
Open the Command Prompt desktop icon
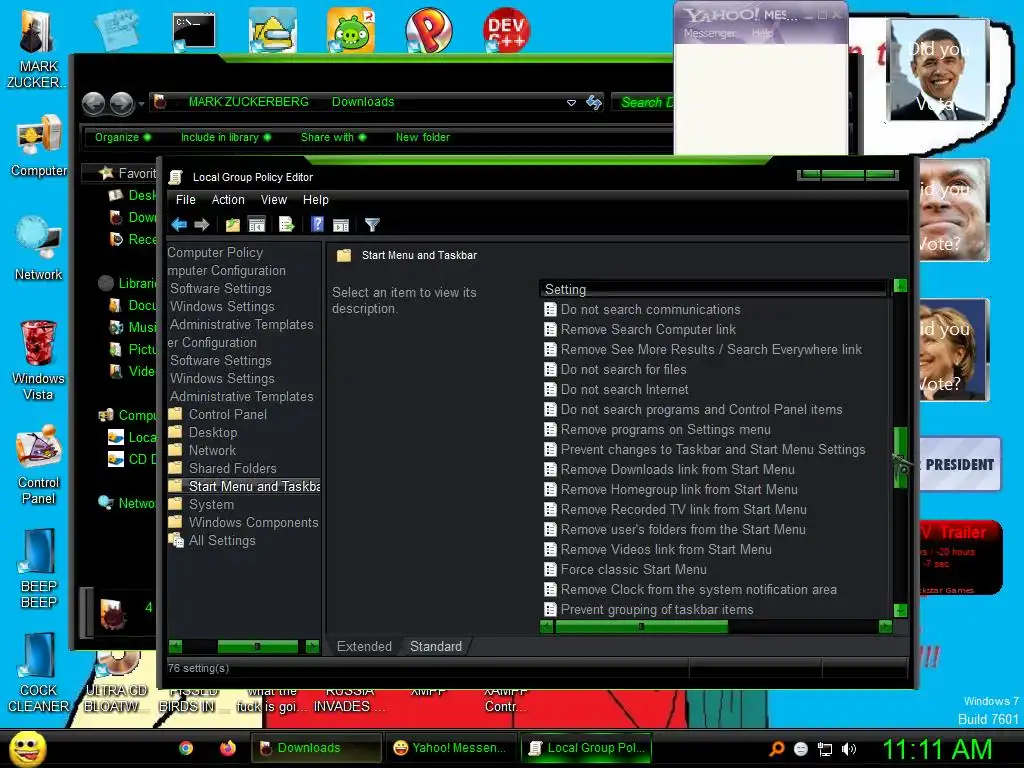pyautogui.click(x=194, y=31)
